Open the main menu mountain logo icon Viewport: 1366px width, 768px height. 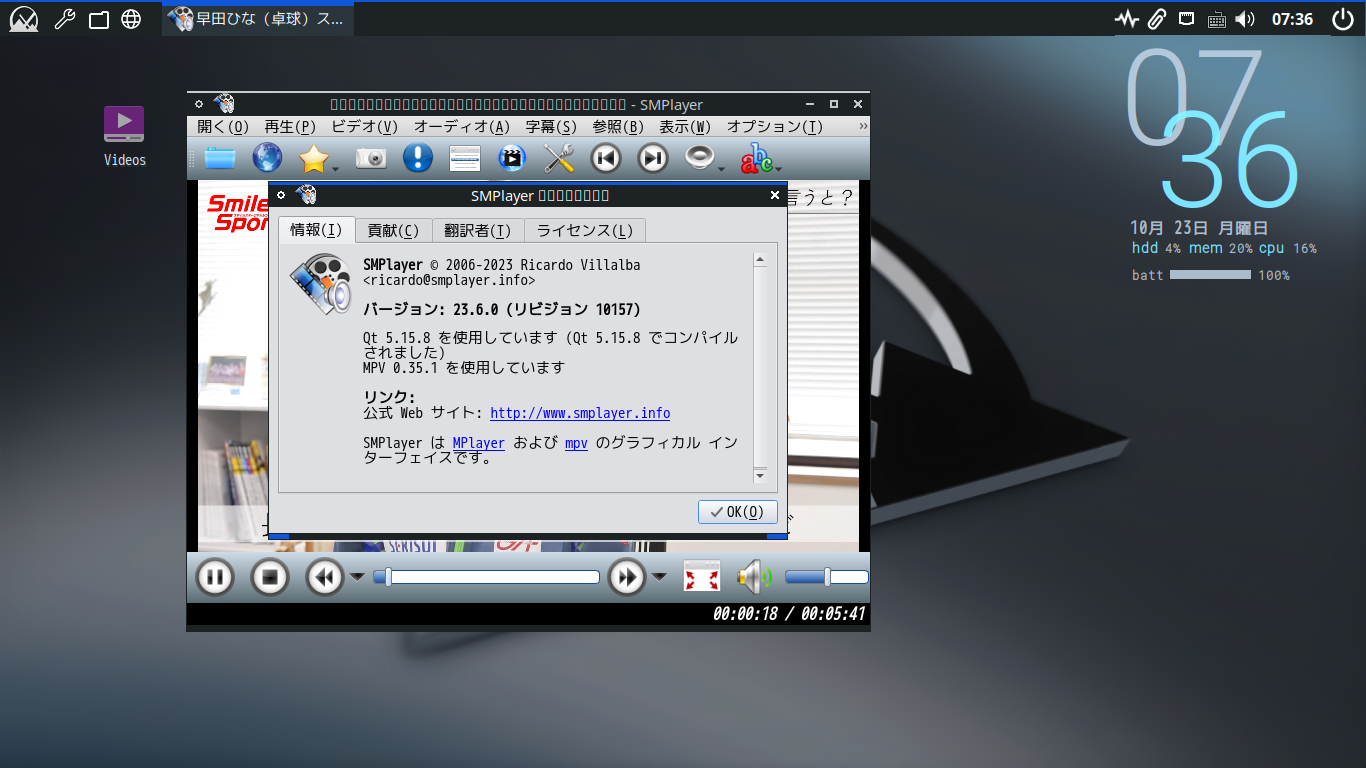[24, 19]
